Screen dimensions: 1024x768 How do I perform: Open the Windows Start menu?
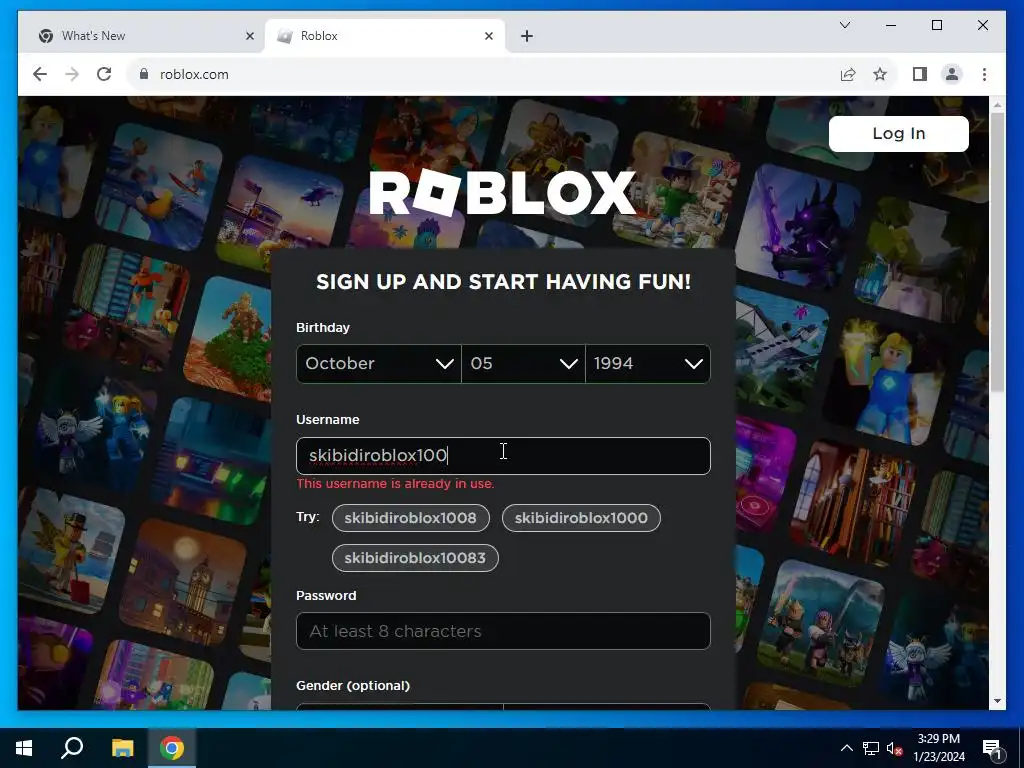click(24, 748)
